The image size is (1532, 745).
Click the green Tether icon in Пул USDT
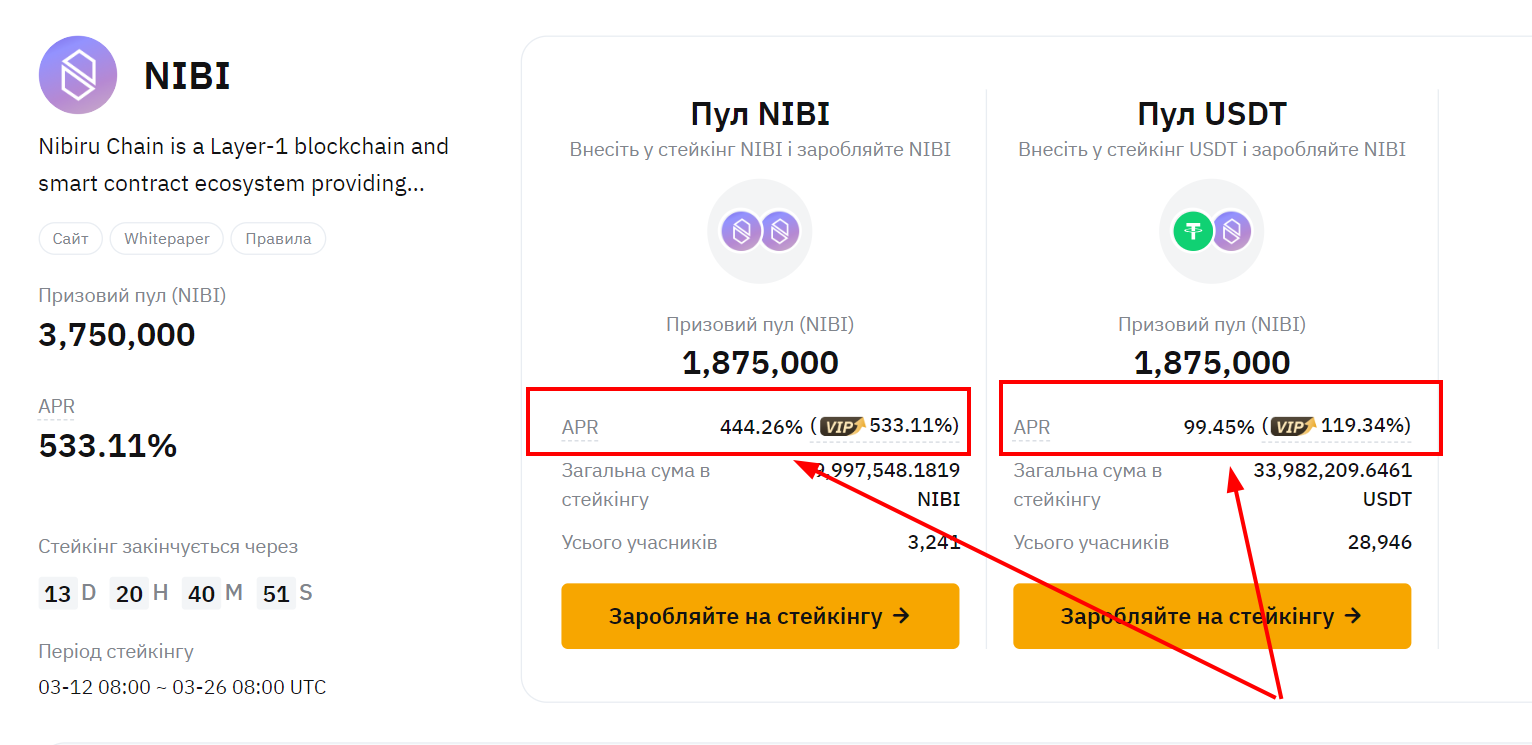[x=1193, y=232]
